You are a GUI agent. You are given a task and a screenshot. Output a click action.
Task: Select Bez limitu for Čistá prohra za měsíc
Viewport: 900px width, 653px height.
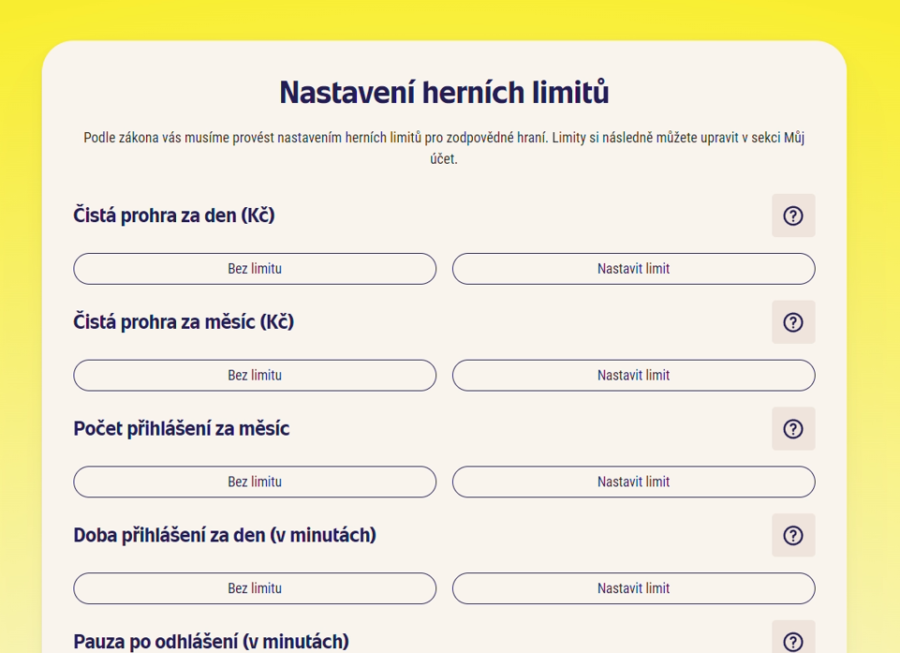tap(255, 375)
